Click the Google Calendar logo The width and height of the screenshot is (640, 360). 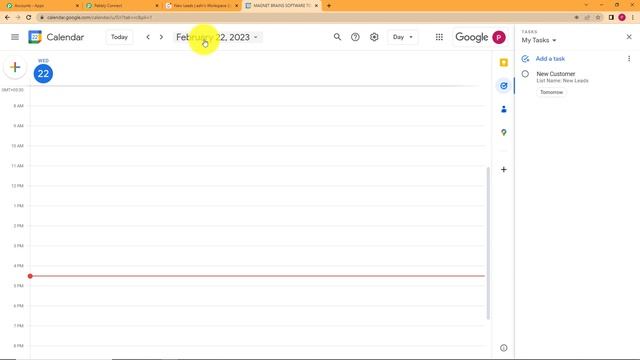point(35,37)
